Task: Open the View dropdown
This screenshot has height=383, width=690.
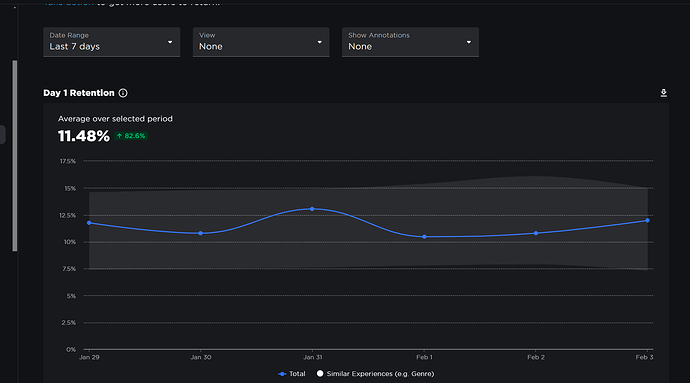Action: pos(261,42)
